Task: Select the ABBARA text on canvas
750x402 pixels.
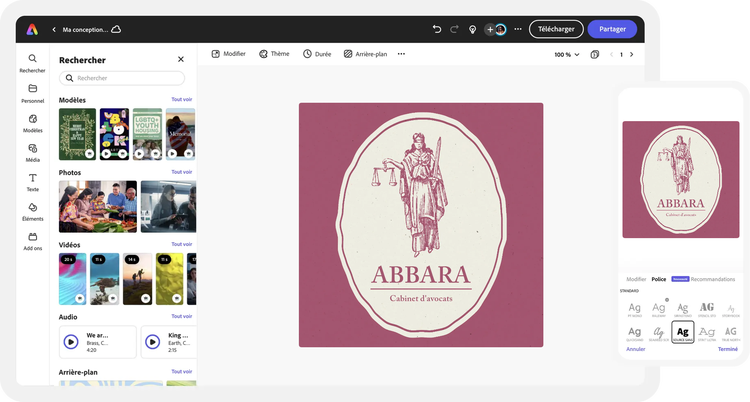Action: coord(421,275)
